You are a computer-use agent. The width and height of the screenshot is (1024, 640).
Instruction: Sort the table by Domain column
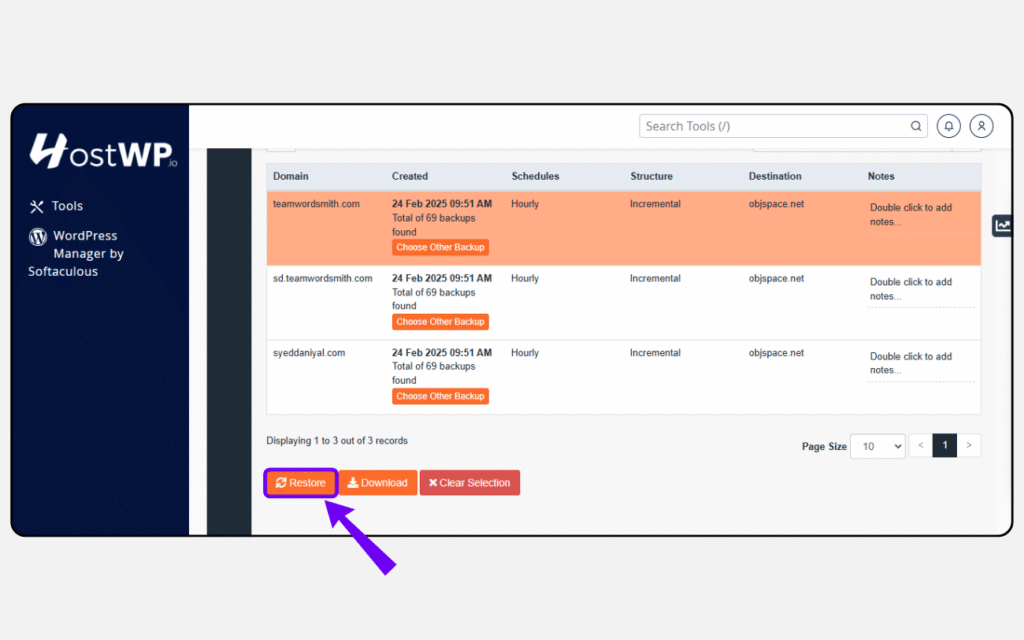tap(290, 176)
